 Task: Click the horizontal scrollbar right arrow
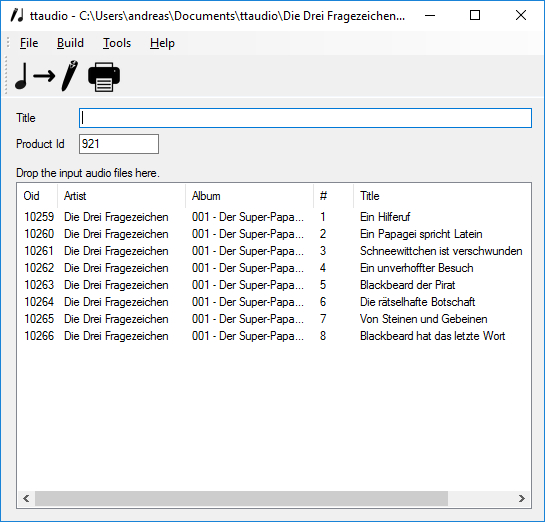pyautogui.click(x=522, y=499)
